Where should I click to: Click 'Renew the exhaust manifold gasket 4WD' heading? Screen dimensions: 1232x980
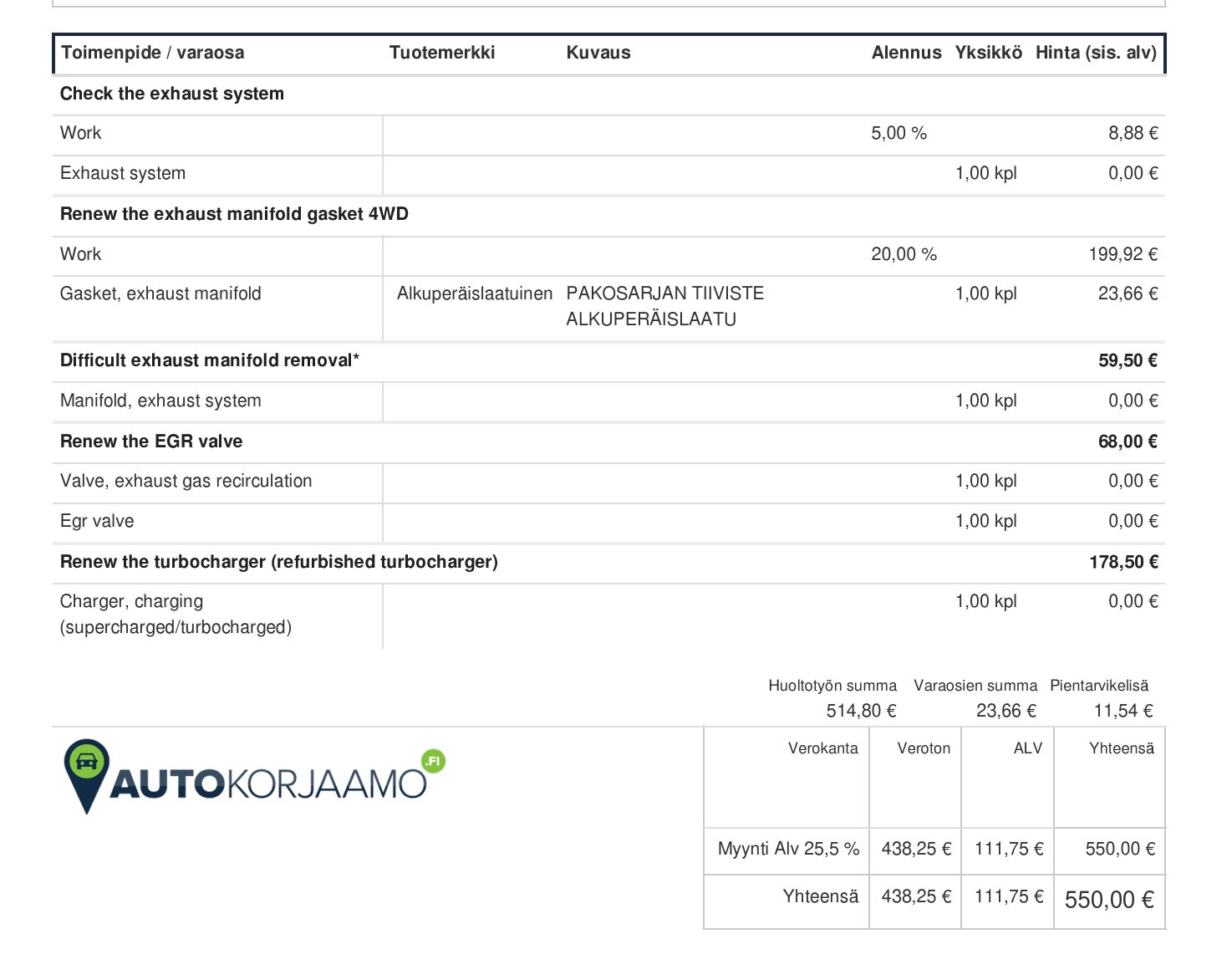234,214
